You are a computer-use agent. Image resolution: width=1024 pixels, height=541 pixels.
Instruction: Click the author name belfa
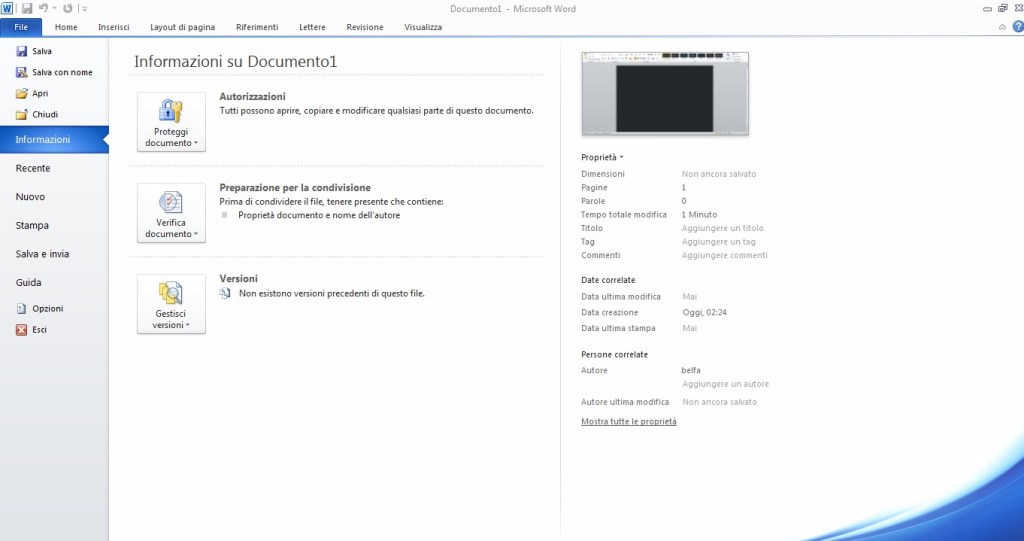pyautogui.click(x=691, y=370)
